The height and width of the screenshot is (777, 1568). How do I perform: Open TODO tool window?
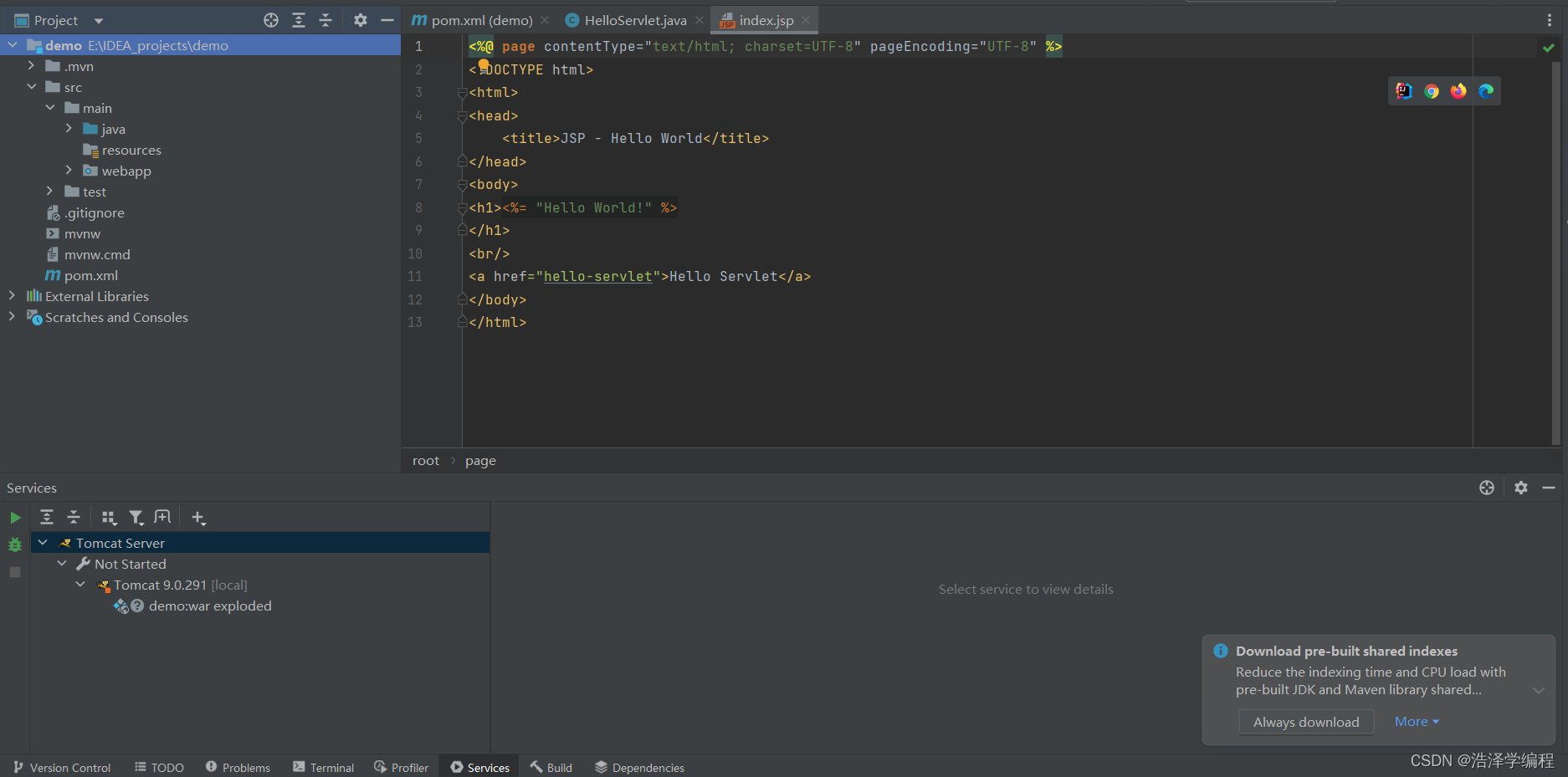[x=159, y=768]
